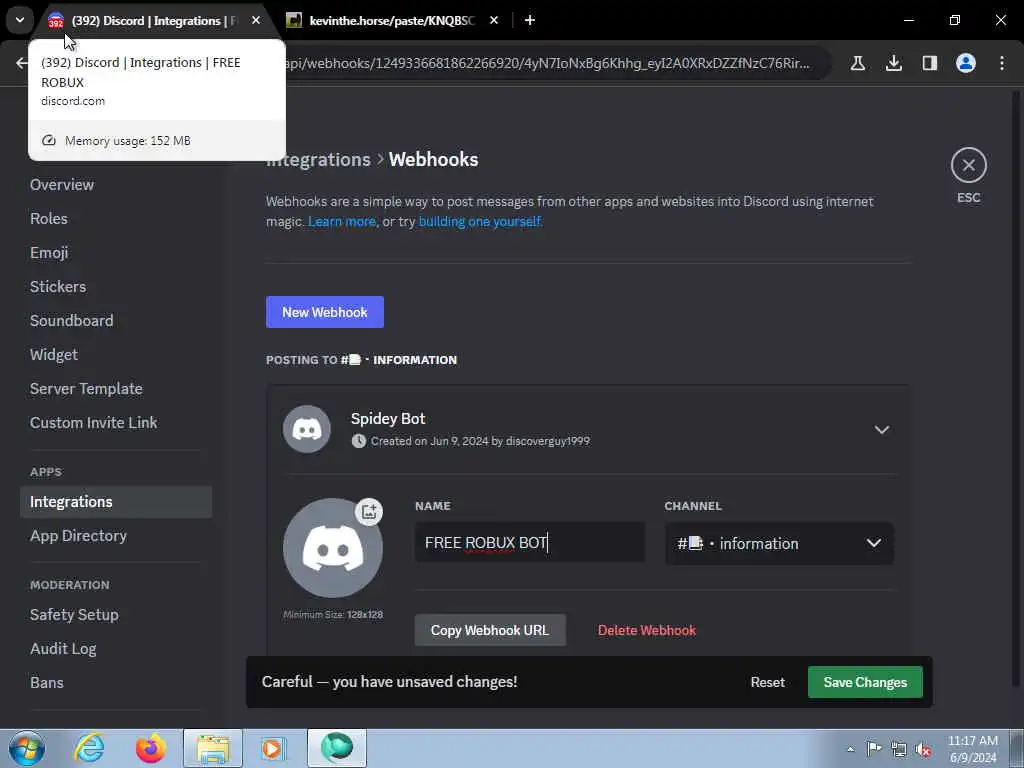The image size is (1024, 768).
Task: Open Chrome downloads icon
Action: 893,63
